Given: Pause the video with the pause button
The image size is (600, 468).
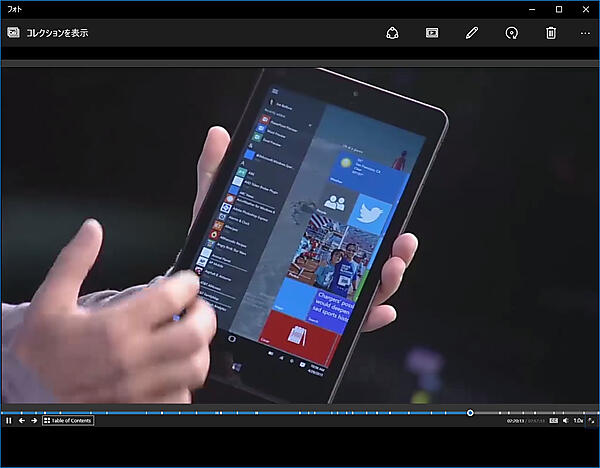Looking at the screenshot, I should tap(9, 421).
